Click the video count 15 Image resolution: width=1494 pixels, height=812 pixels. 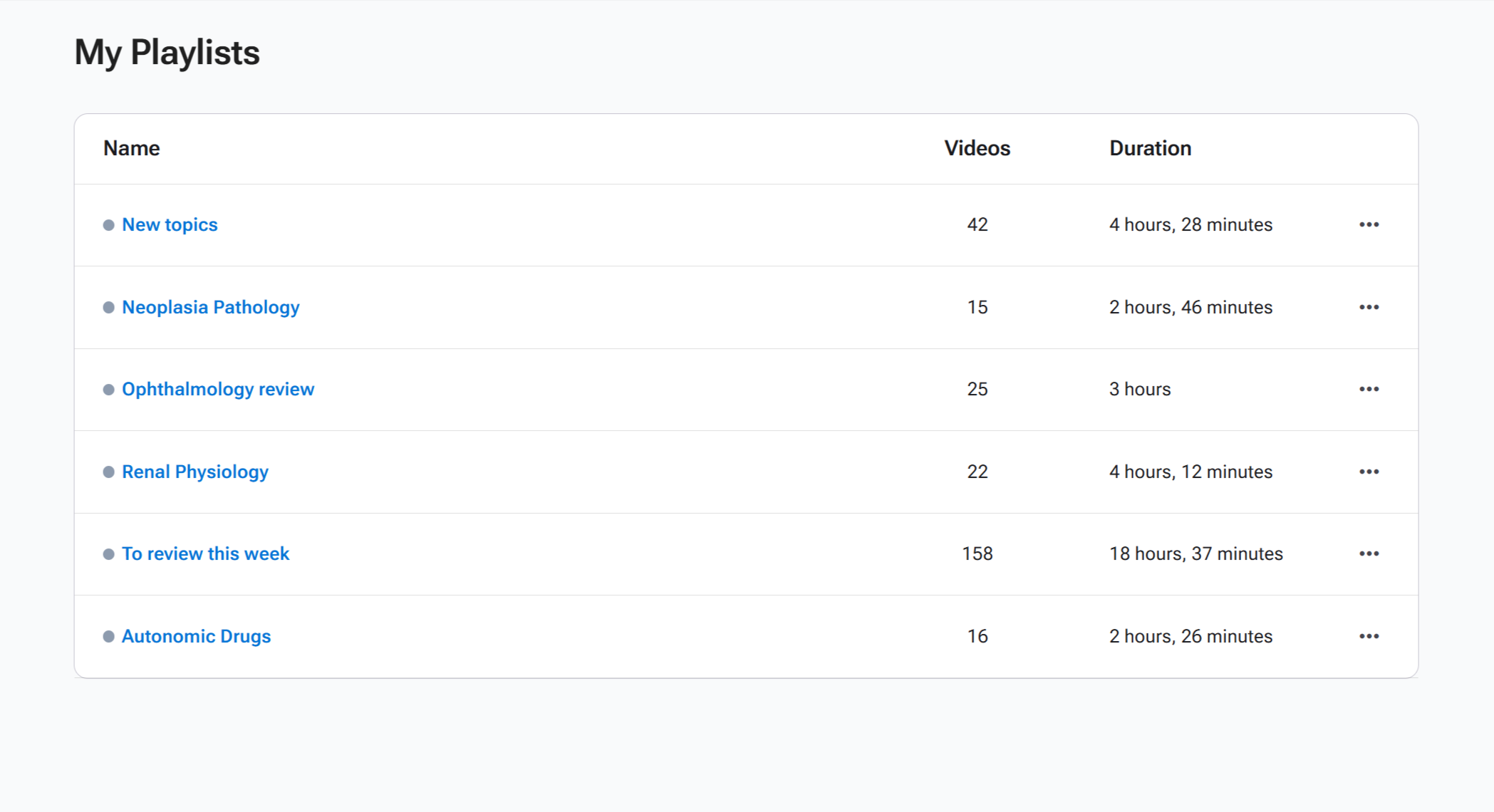977,308
